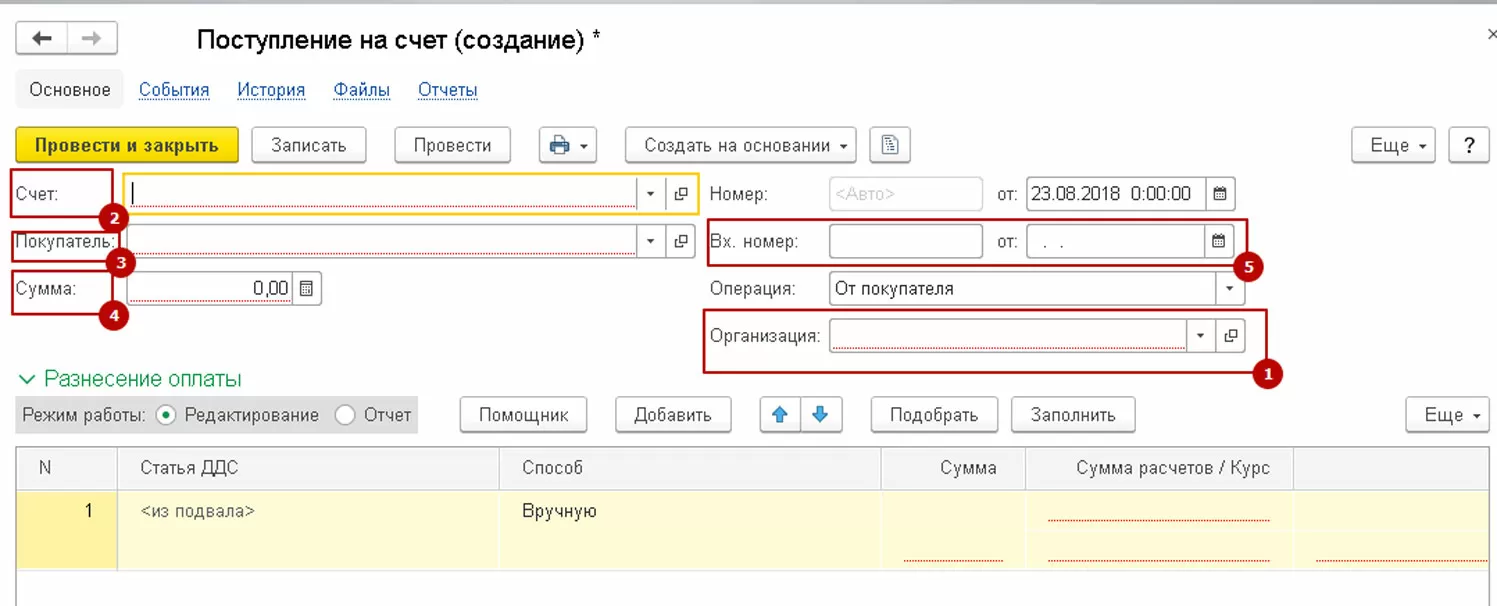Open the Покупатель dropdown arrow
The width and height of the screenshot is (1497, 606).
650,241
